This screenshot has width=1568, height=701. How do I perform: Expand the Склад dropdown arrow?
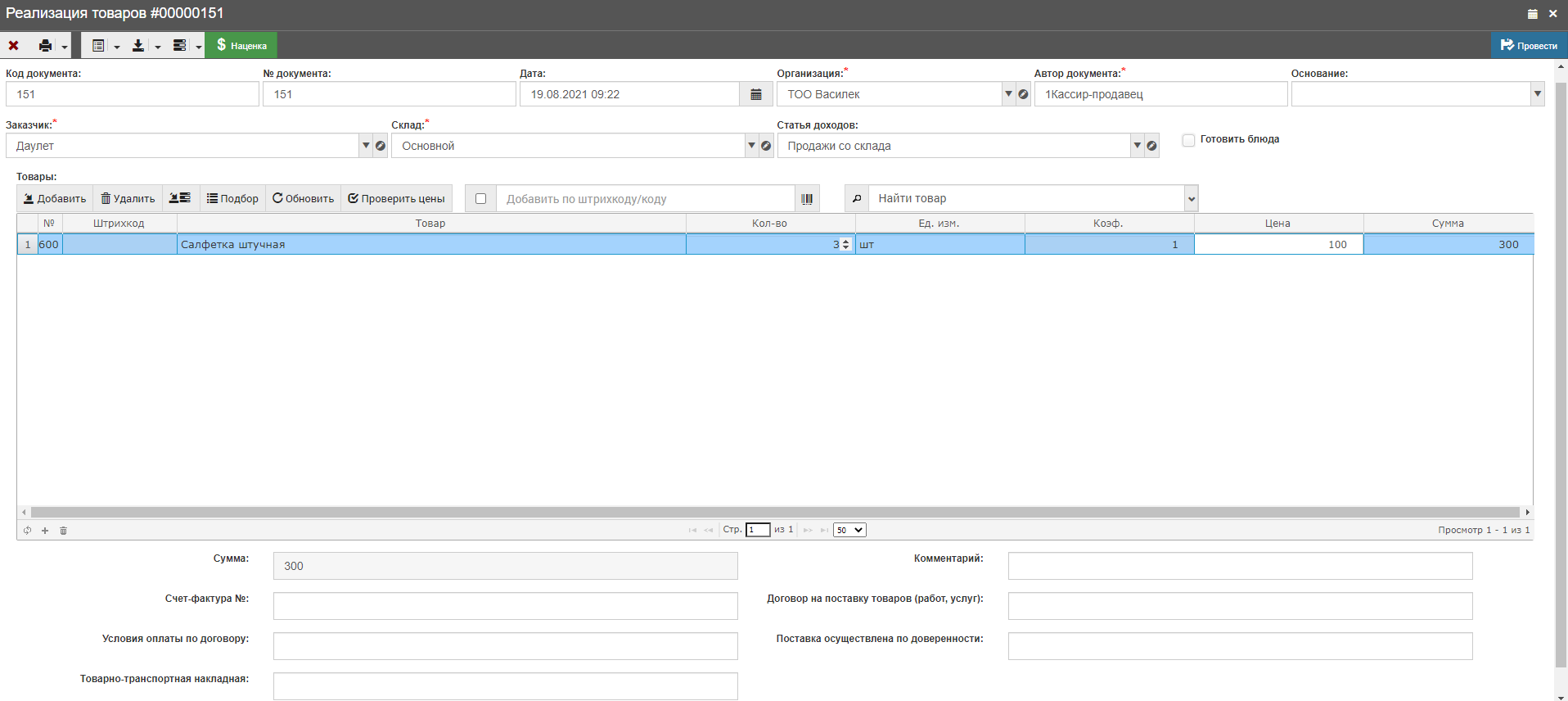751,146
